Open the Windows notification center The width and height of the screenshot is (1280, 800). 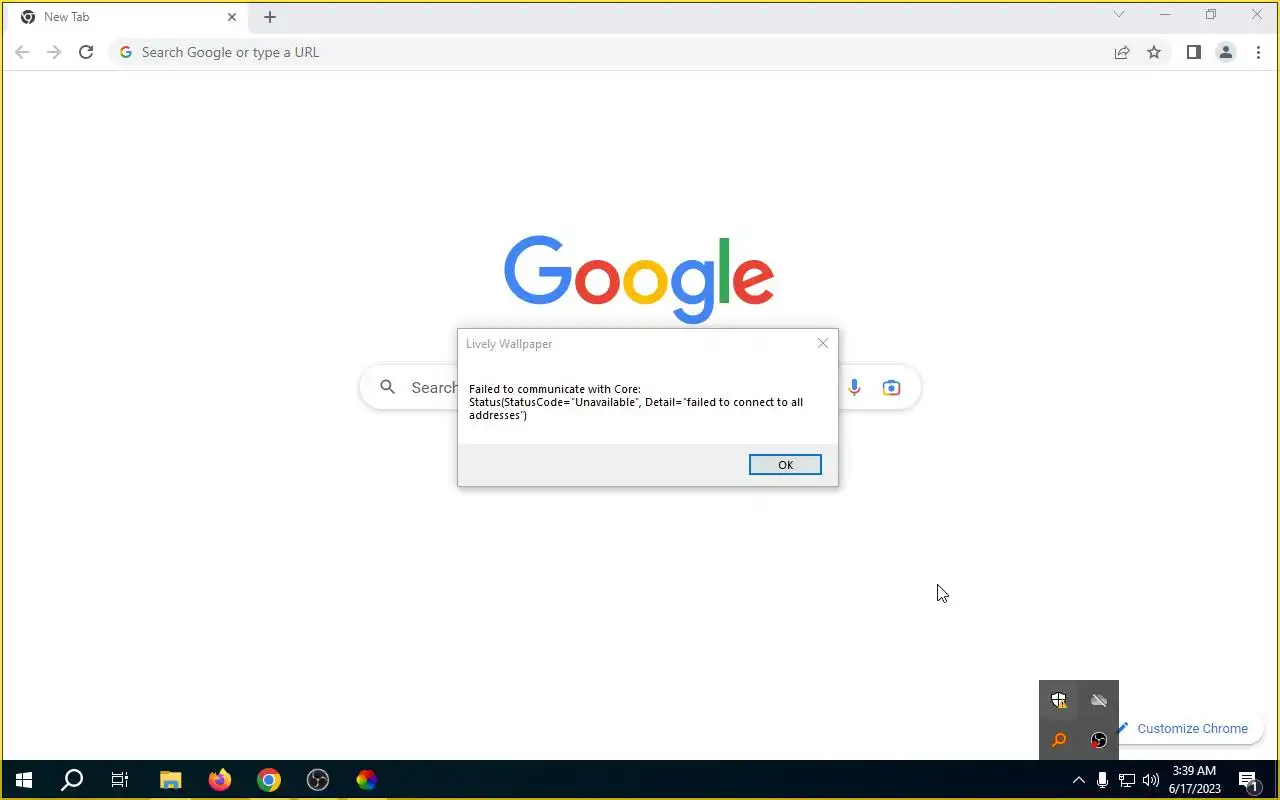1248,780
